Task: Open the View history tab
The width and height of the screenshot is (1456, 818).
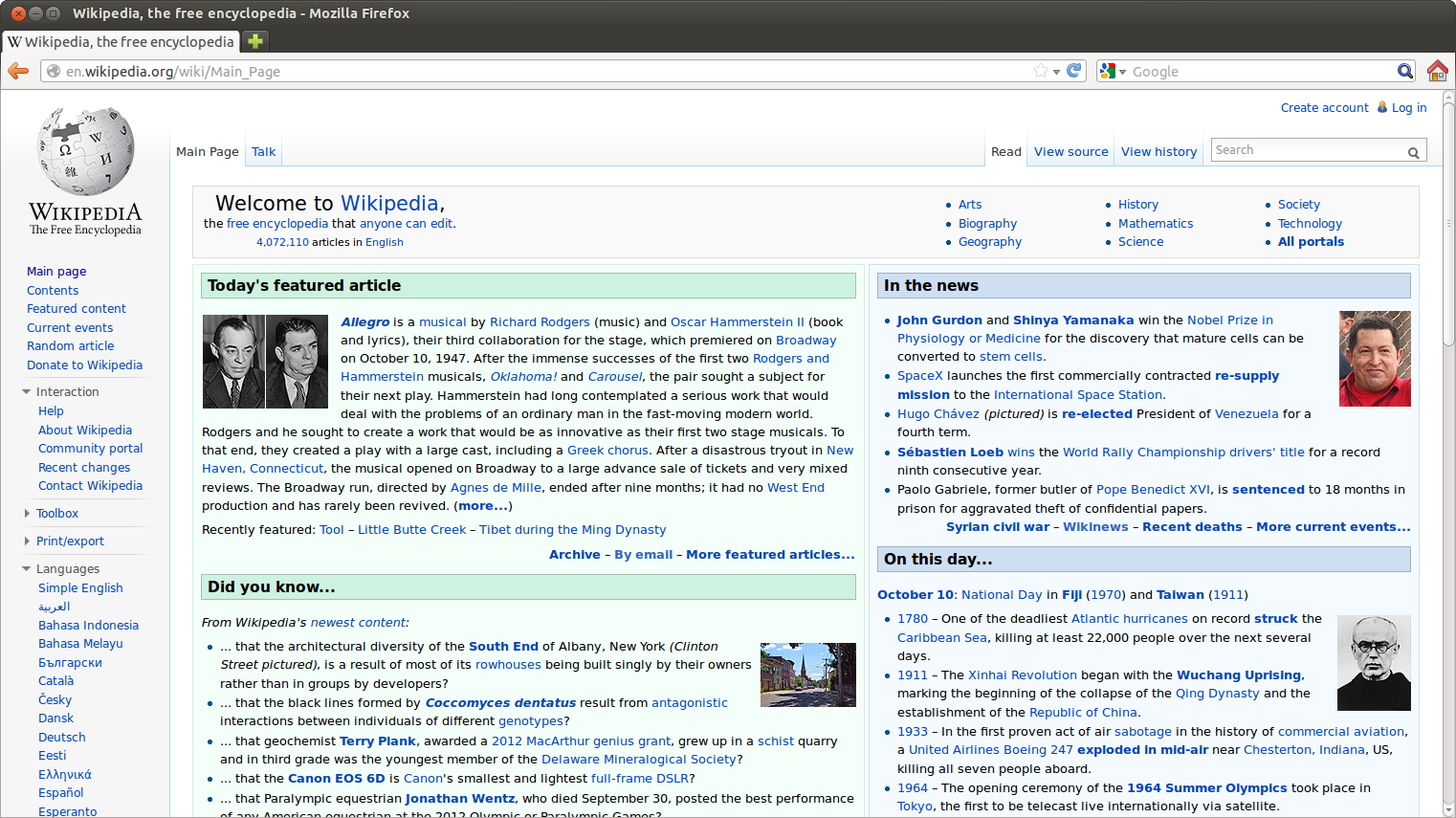Action: [1158, 152]
